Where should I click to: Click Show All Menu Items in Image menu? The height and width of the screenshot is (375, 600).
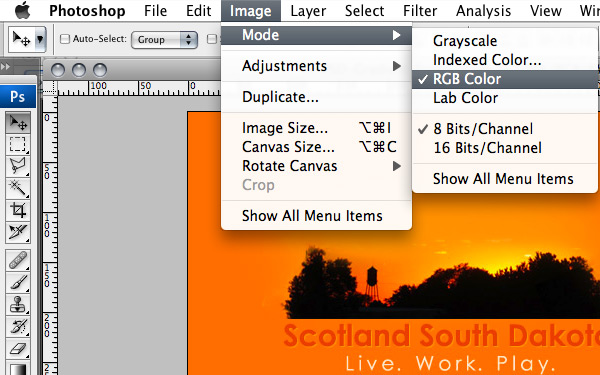[x=316, y=216]
